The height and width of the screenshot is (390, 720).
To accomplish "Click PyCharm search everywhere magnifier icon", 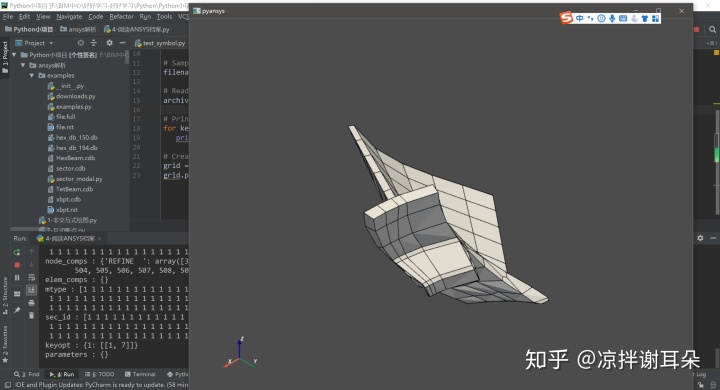I will tap(712, 29).
